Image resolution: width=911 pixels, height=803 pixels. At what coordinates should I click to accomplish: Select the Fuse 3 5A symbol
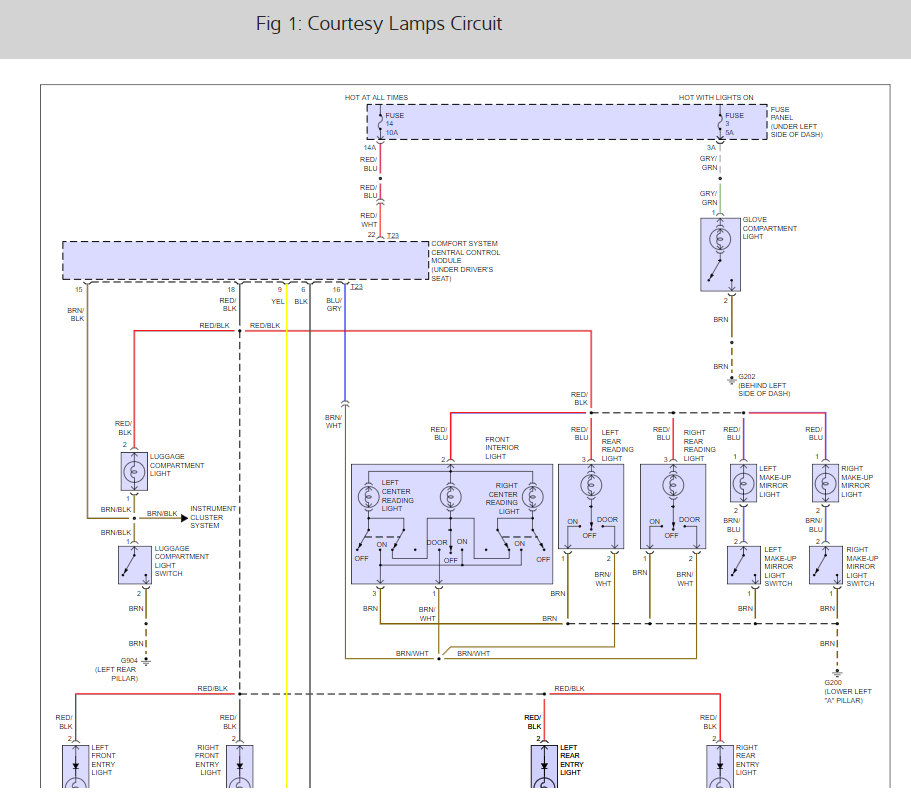pyautogui.click(x=720, y=123)
